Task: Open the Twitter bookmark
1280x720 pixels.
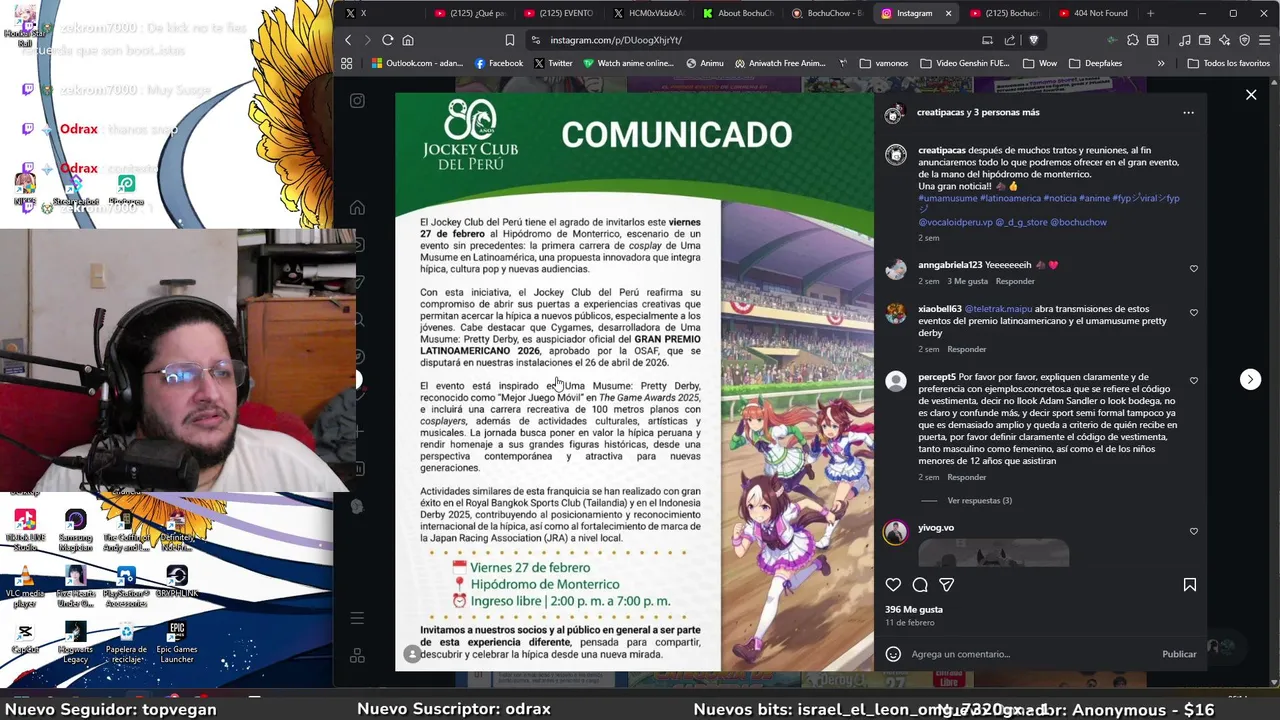Action: point(553,63)
